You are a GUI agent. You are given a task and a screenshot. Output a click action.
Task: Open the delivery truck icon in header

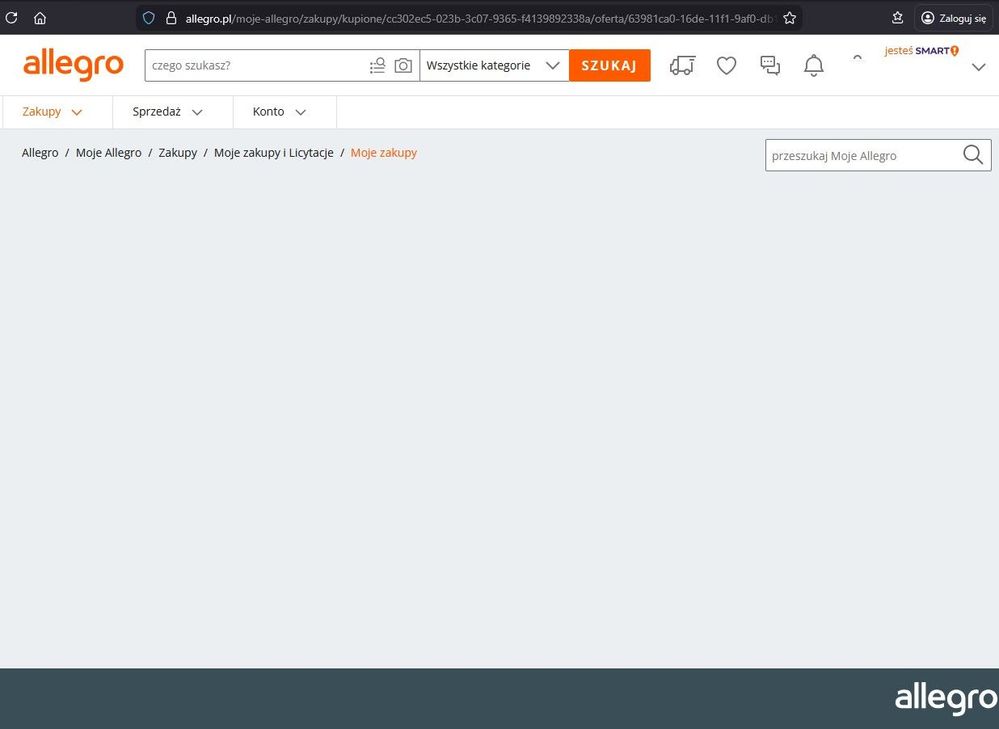coord(682,65)
